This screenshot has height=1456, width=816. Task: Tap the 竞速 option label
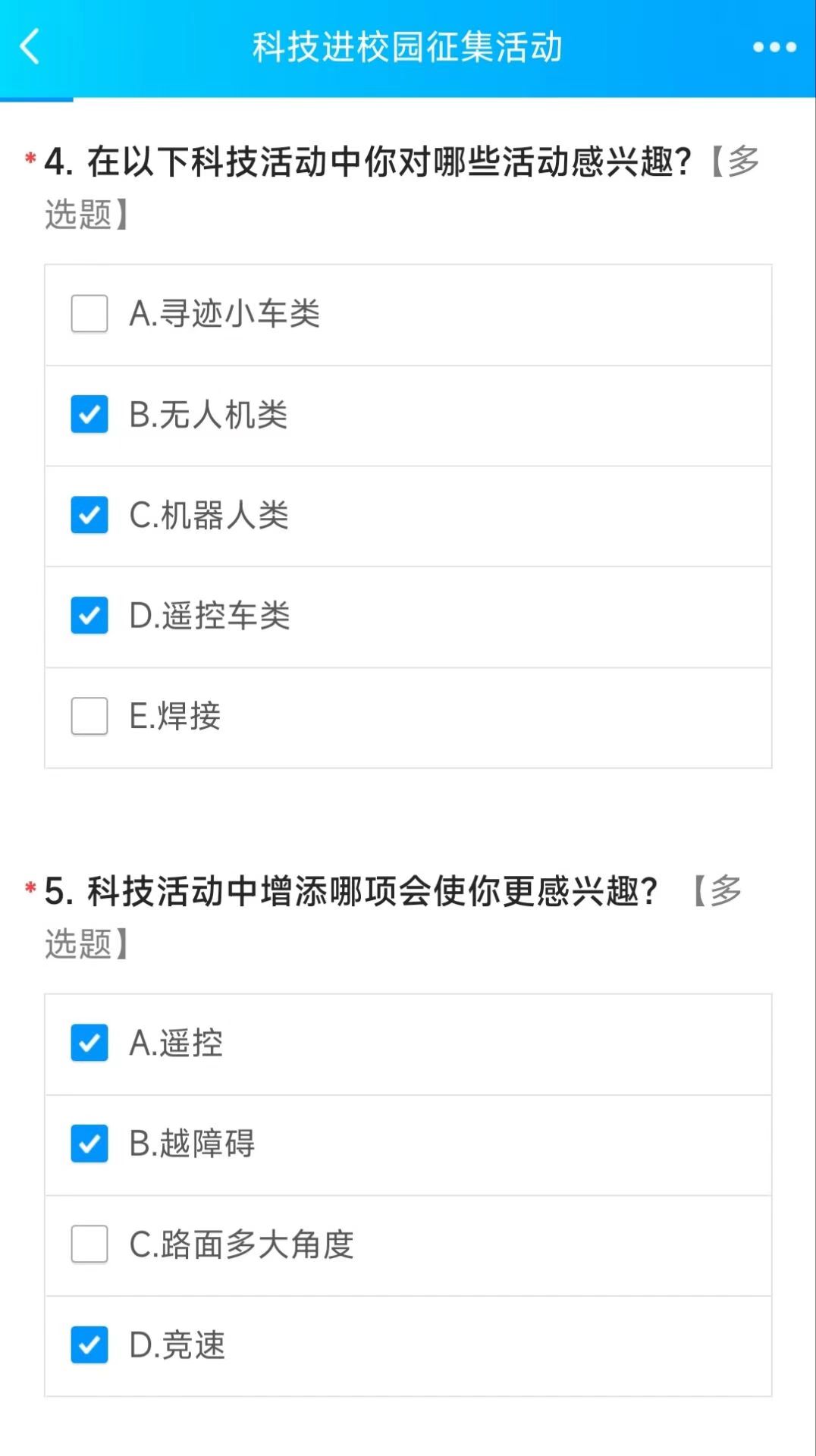coord(178,1345)
